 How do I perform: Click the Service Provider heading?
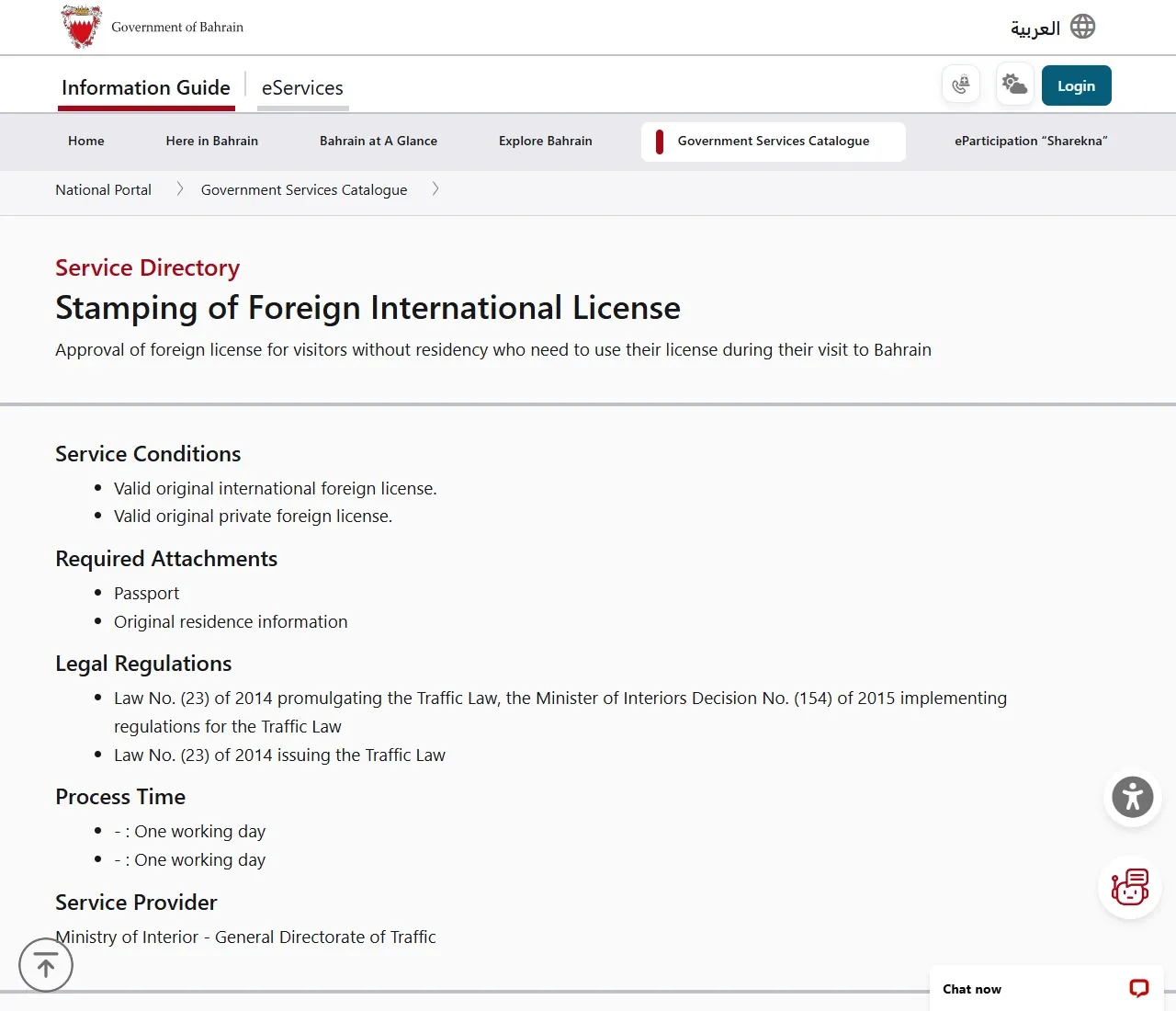point(136,903)
